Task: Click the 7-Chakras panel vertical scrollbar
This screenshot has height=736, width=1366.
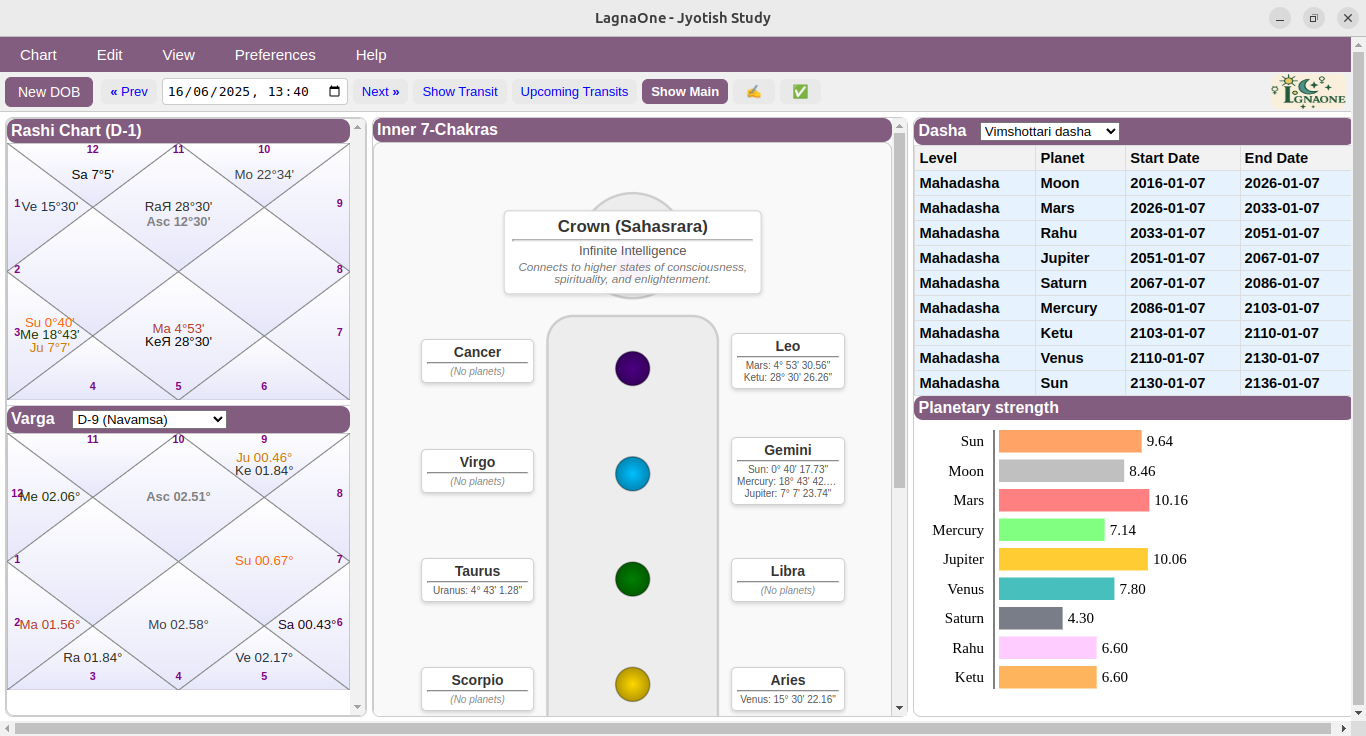Action: 899,312
